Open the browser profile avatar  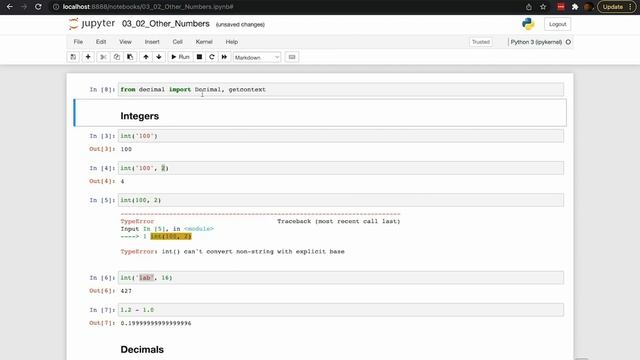tap(588, 7)
